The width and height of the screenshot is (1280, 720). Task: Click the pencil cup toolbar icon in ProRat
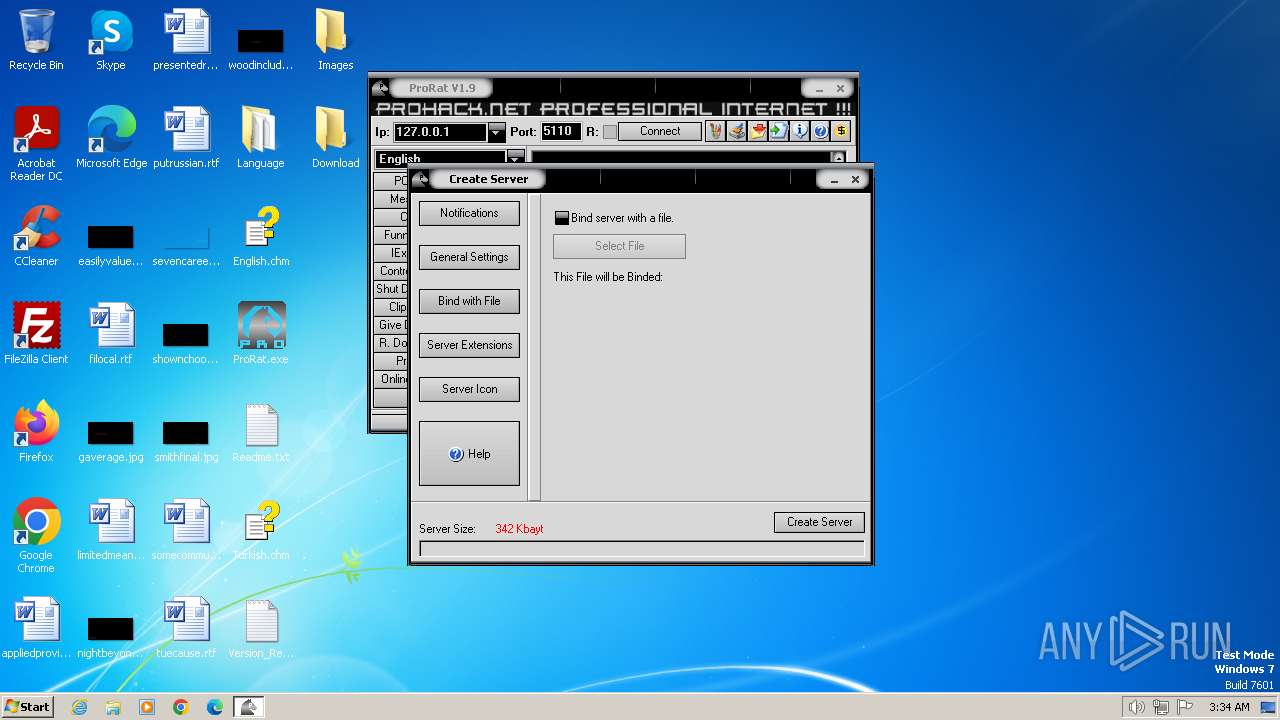tap(715, 131)
